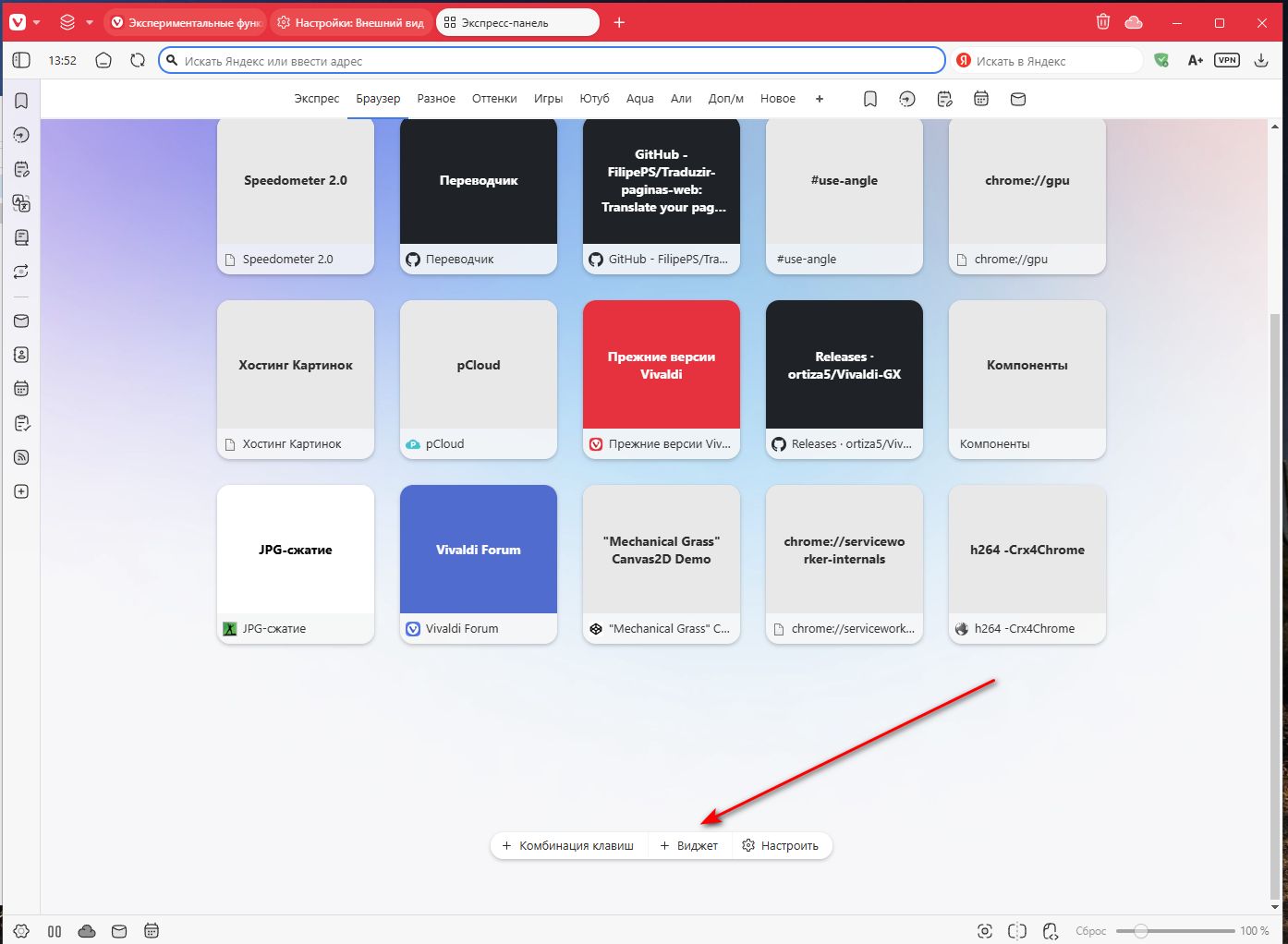Open page actions icon in status bar
Viewport: 1288px width, 944px height.
point(1050,931)
